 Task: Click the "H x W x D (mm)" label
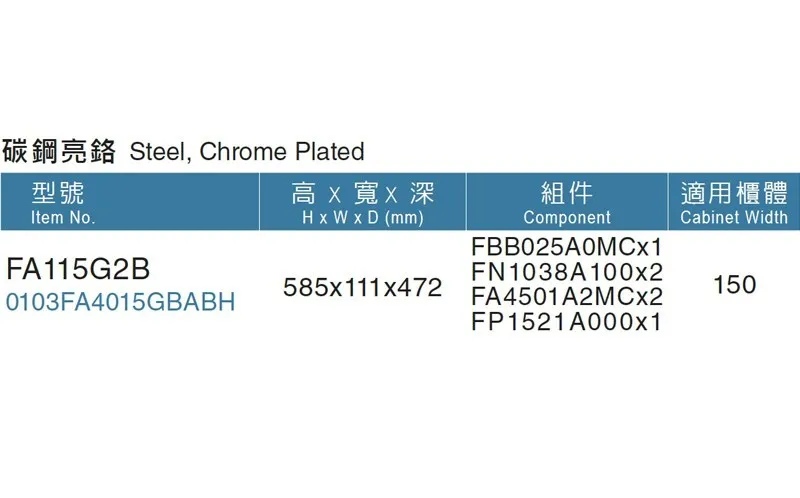pos(364,217)
